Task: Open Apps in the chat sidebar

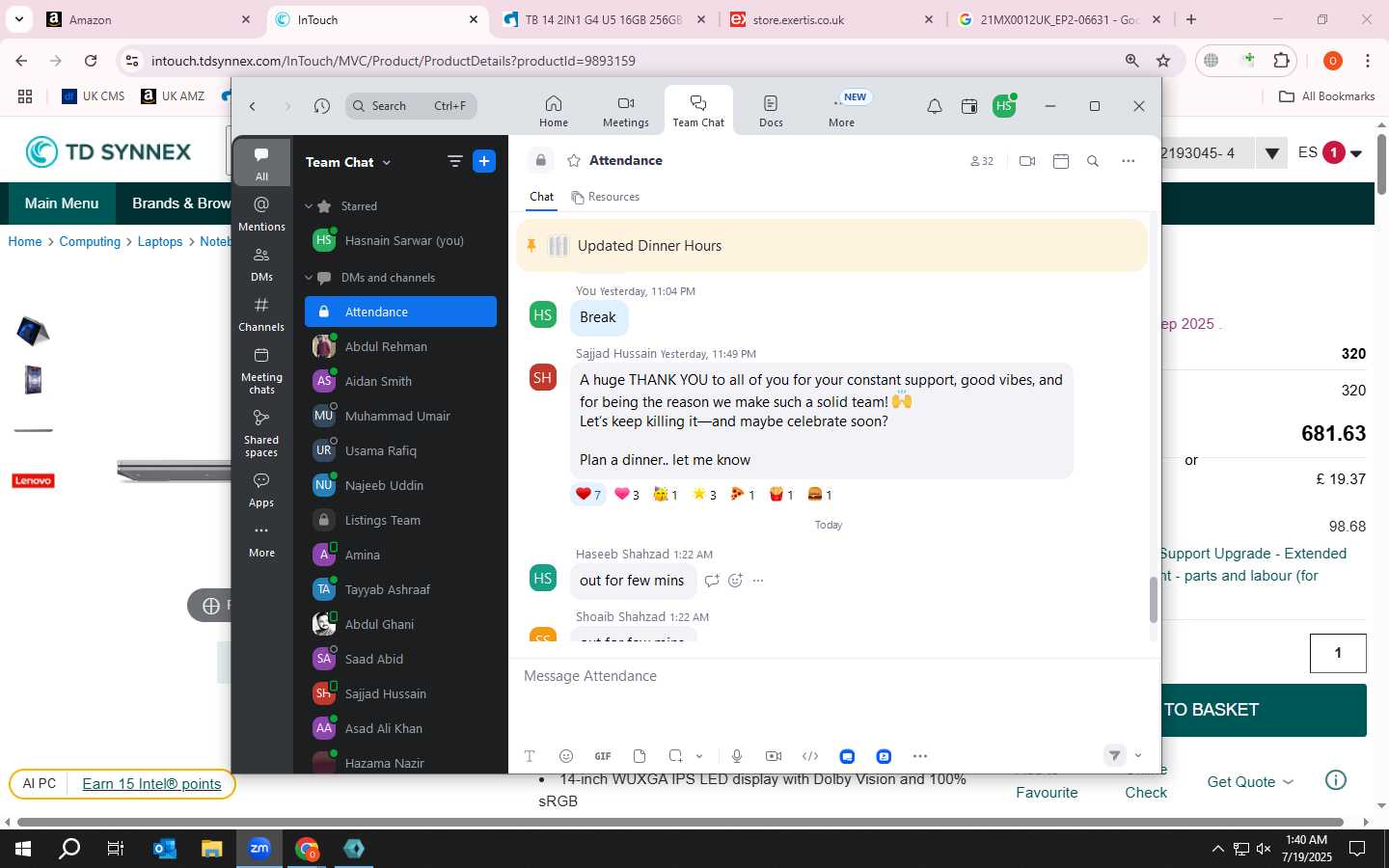Action: tap(261, 489)
